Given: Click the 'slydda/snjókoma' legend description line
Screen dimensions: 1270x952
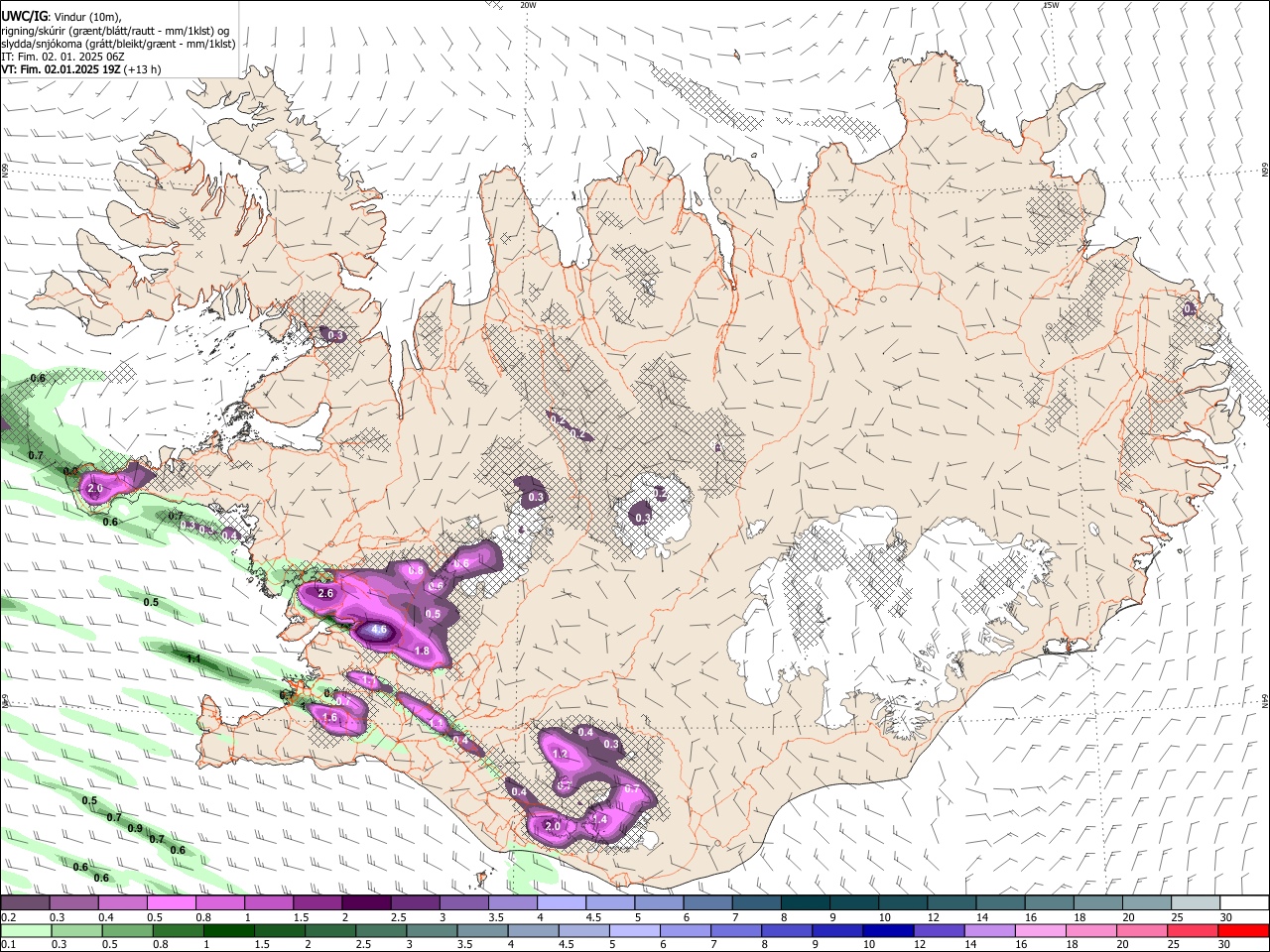Looking at the screenshot, I should pyautogui.click(x=118, y=44).
